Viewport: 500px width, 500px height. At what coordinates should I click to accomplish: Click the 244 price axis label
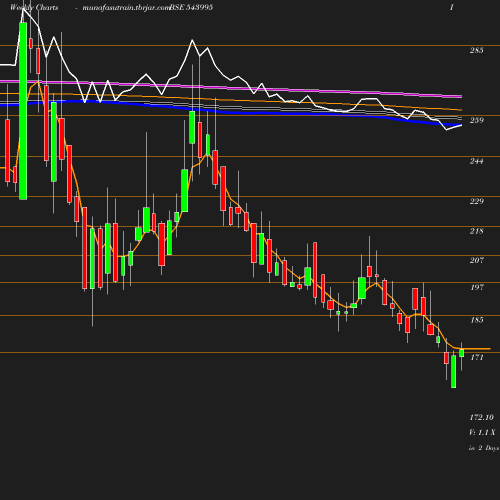(x=476, y=161)
